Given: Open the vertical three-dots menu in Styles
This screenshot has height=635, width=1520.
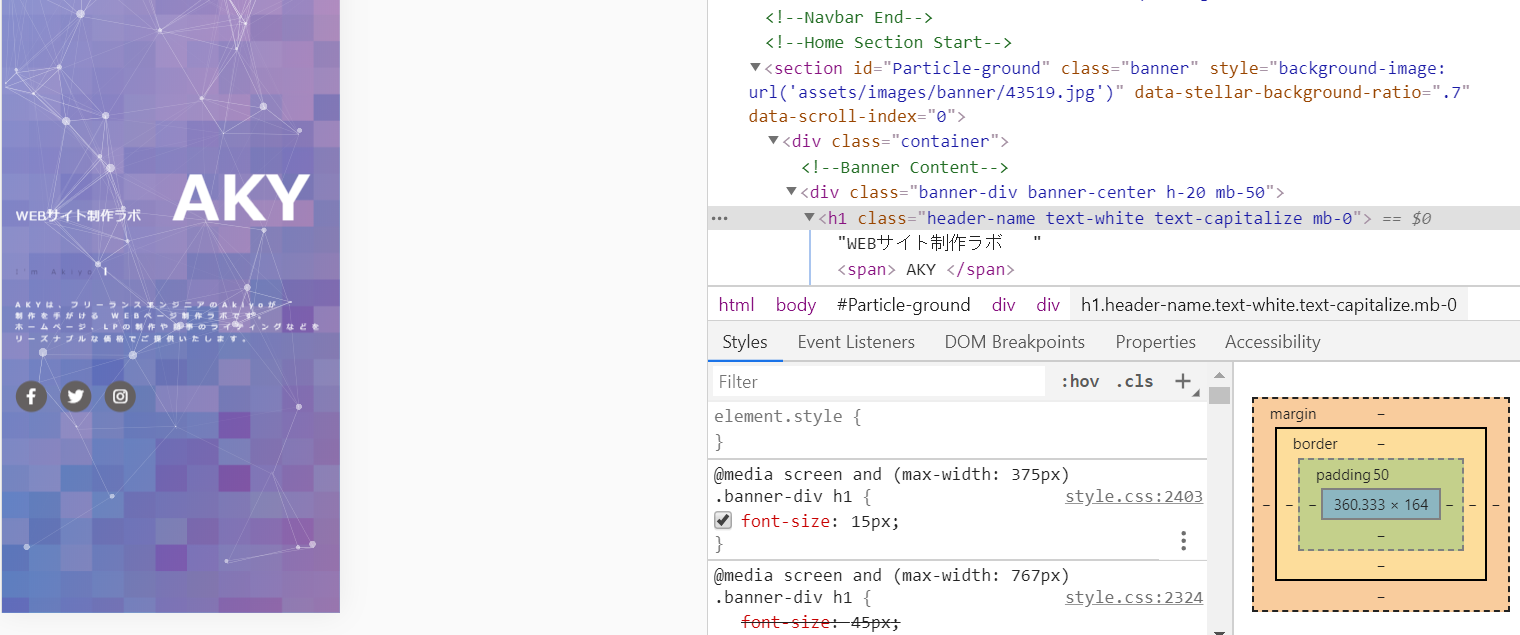Looking at the screenshot, I should pyautogui.click(x=1183, y=541).
